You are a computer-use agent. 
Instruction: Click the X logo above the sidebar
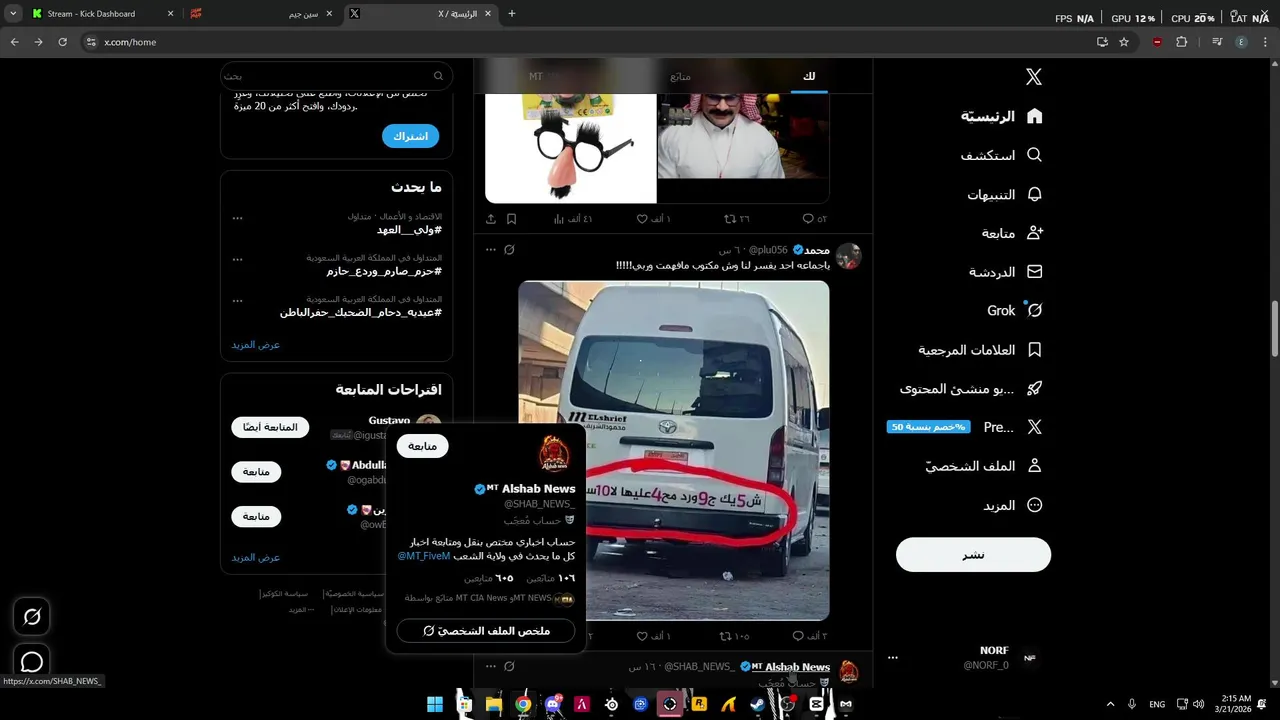[1034, 77]
